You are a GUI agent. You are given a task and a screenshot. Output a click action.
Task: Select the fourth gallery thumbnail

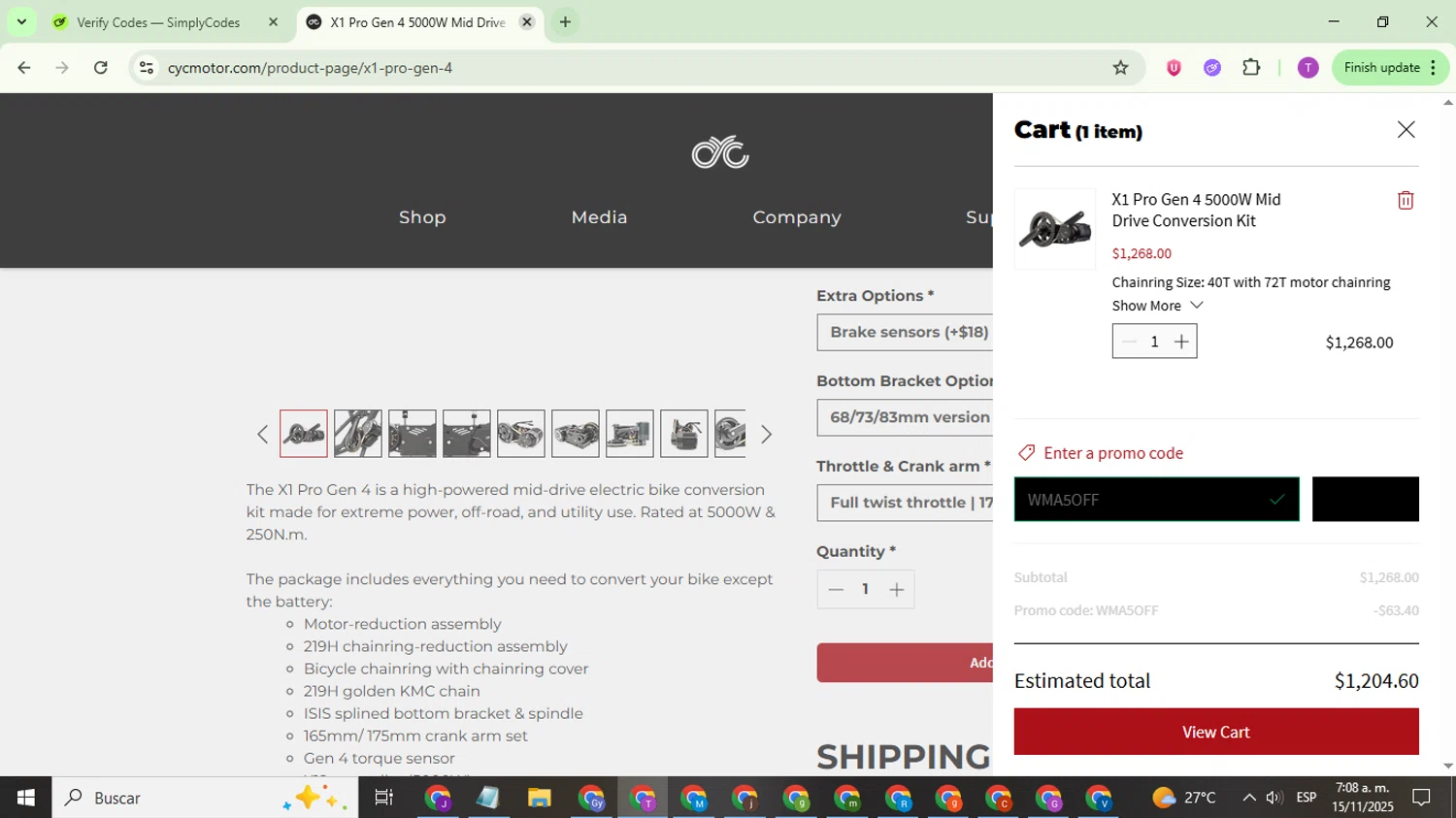coord(467,434)
